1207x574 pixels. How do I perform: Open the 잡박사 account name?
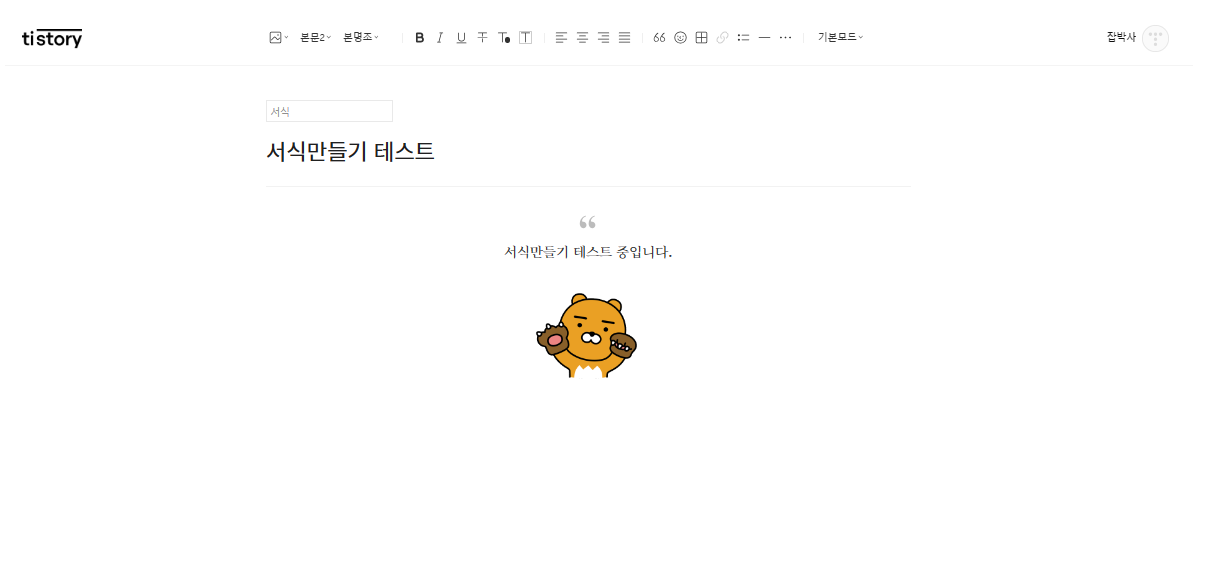click(x=1121, y=37)
